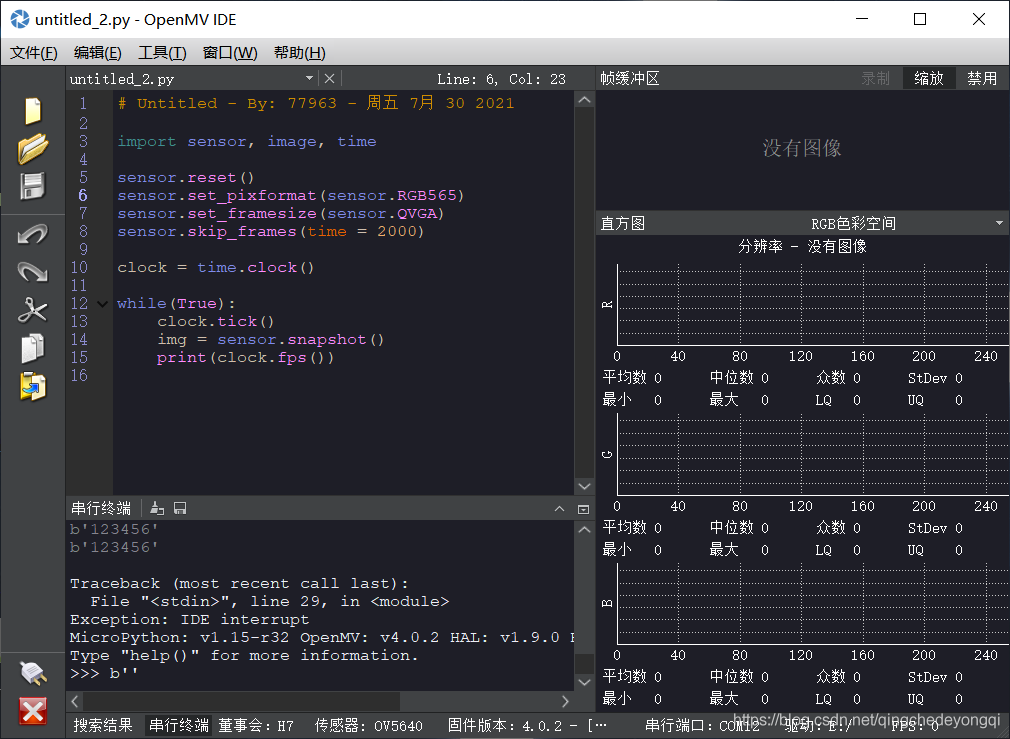1010x739 pixels.
Task: Click the R channel histogram graph
Action: tap(813, 305)
